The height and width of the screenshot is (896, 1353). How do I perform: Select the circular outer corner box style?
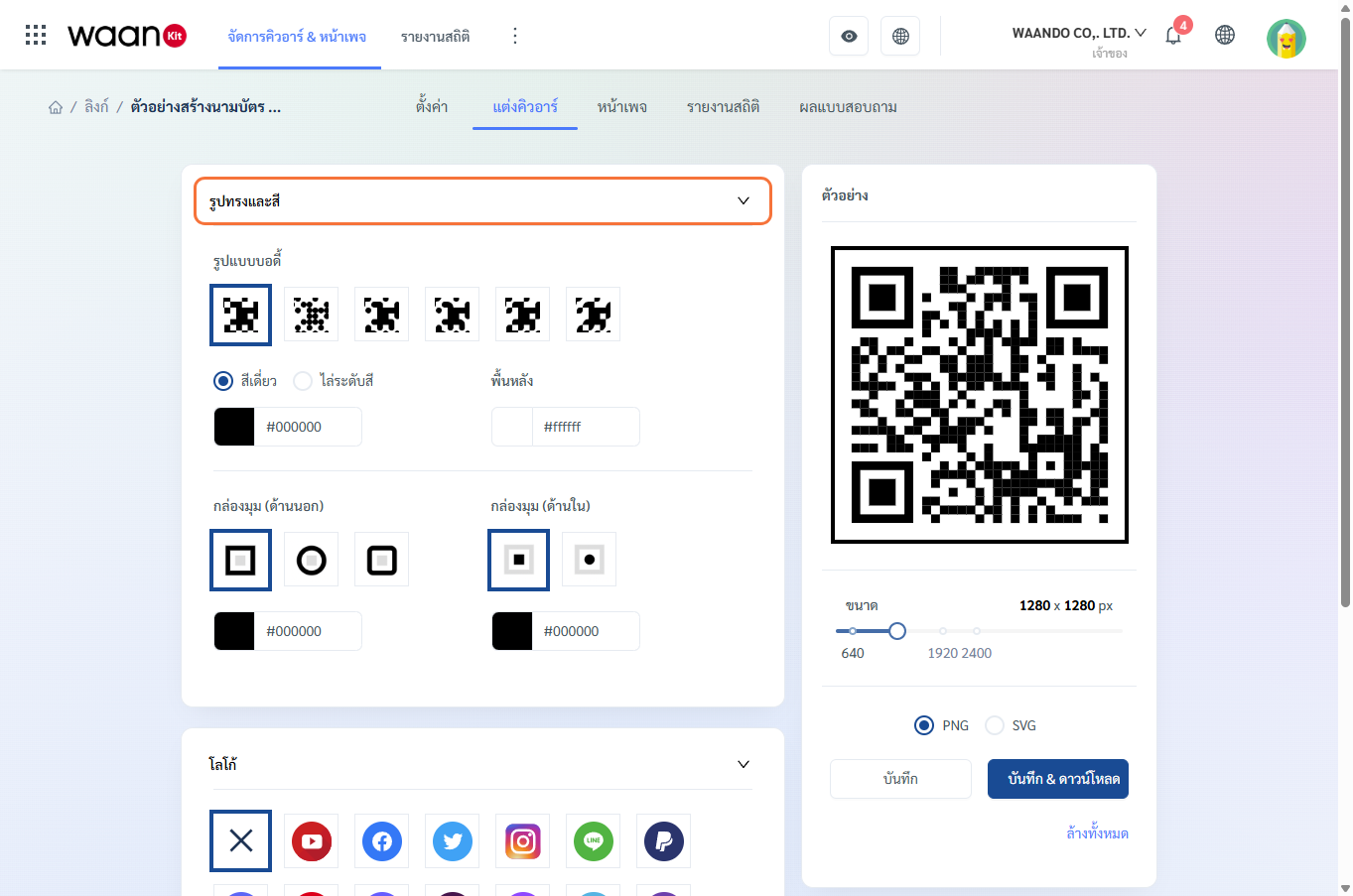click(312, 560)
